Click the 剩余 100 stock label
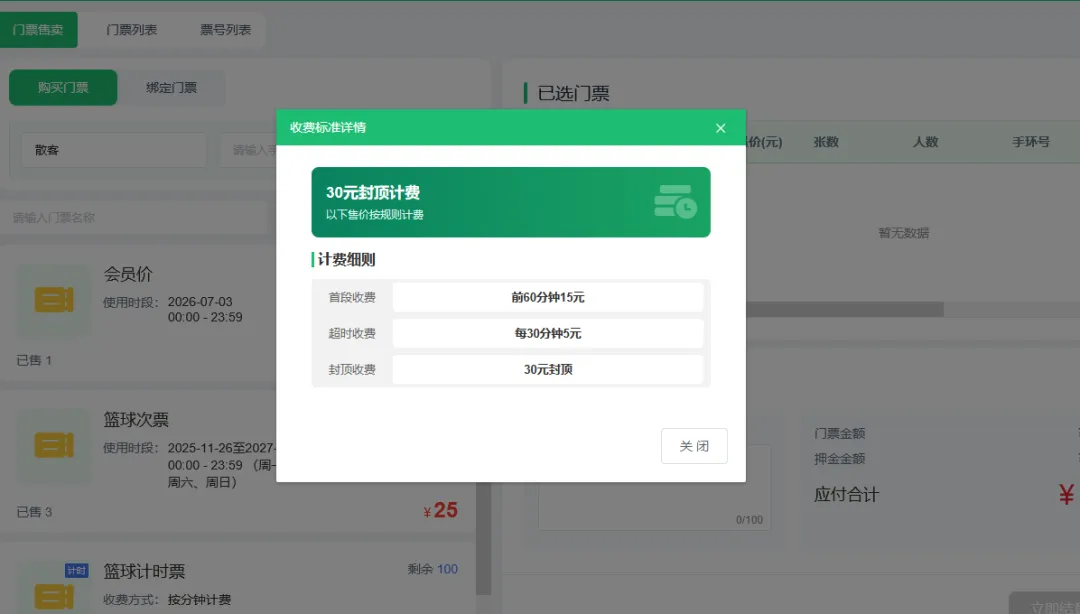The image size is (1080, 614). (433, 569)
